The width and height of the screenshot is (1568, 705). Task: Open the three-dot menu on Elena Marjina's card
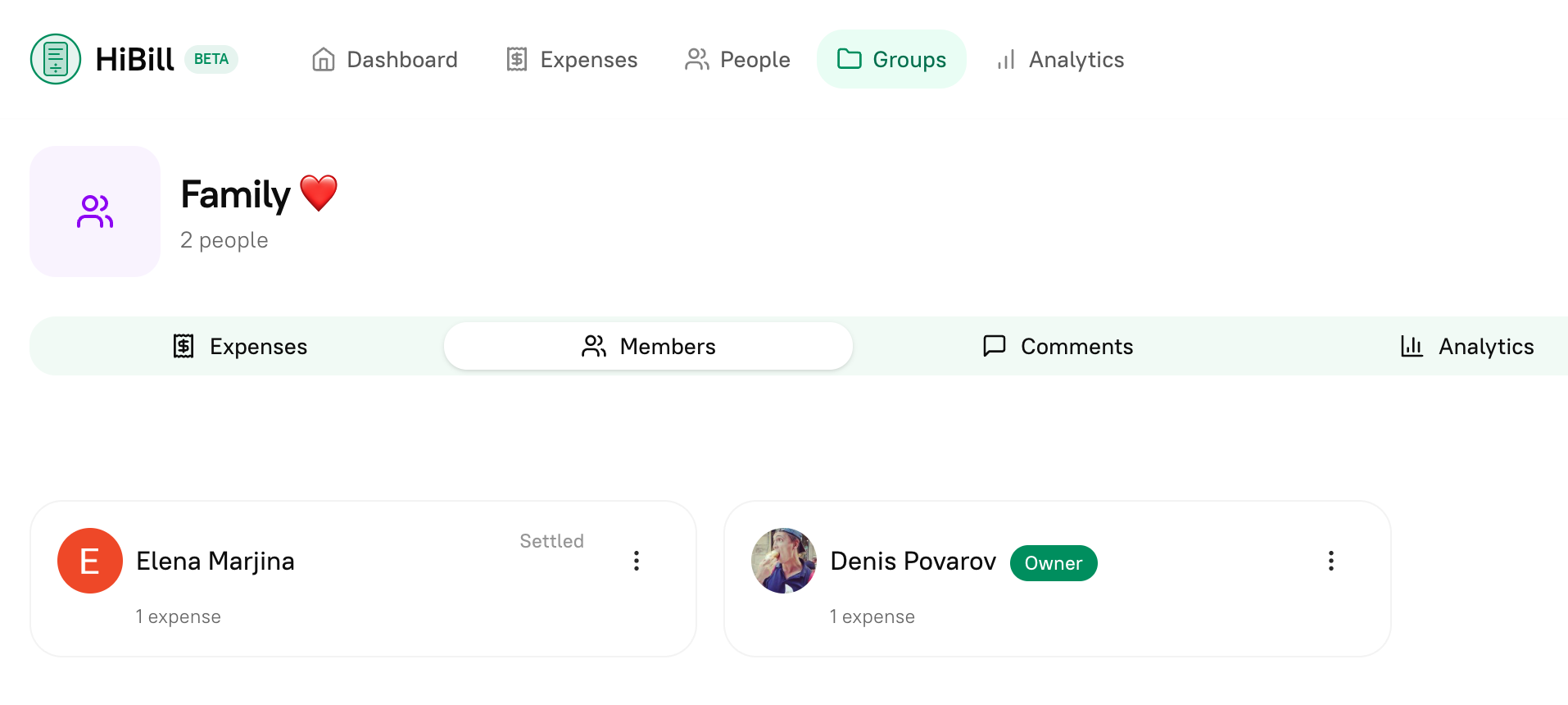coord(637,561)
